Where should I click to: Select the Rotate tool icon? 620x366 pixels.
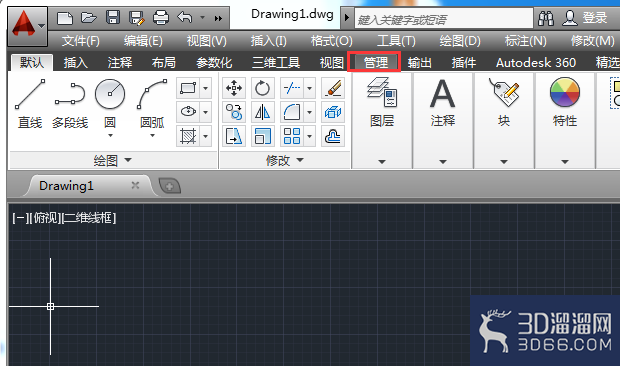(262, 88)
